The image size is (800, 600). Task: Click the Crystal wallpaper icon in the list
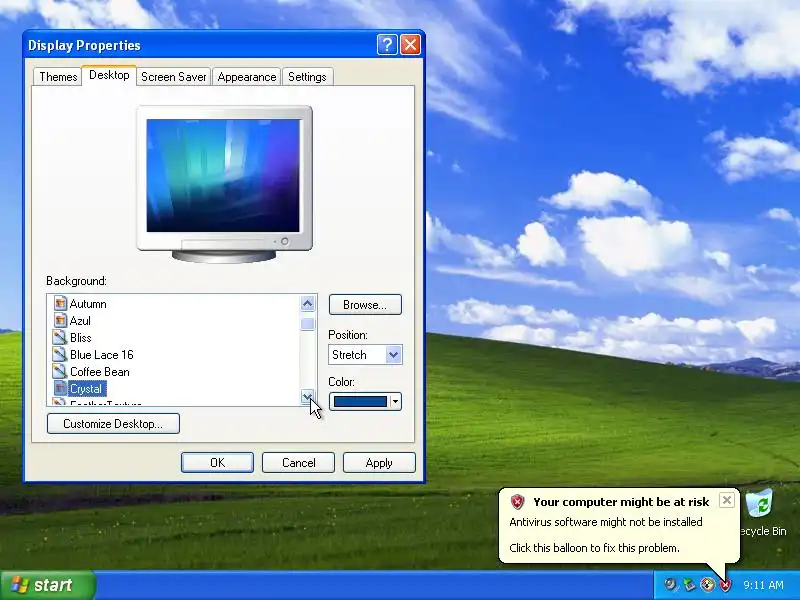[60, 388]
